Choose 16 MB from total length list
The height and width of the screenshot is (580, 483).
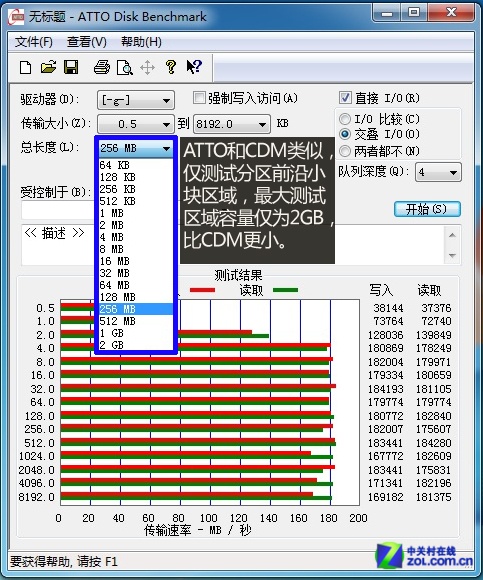pyautogui.click(x=136, y=261)
